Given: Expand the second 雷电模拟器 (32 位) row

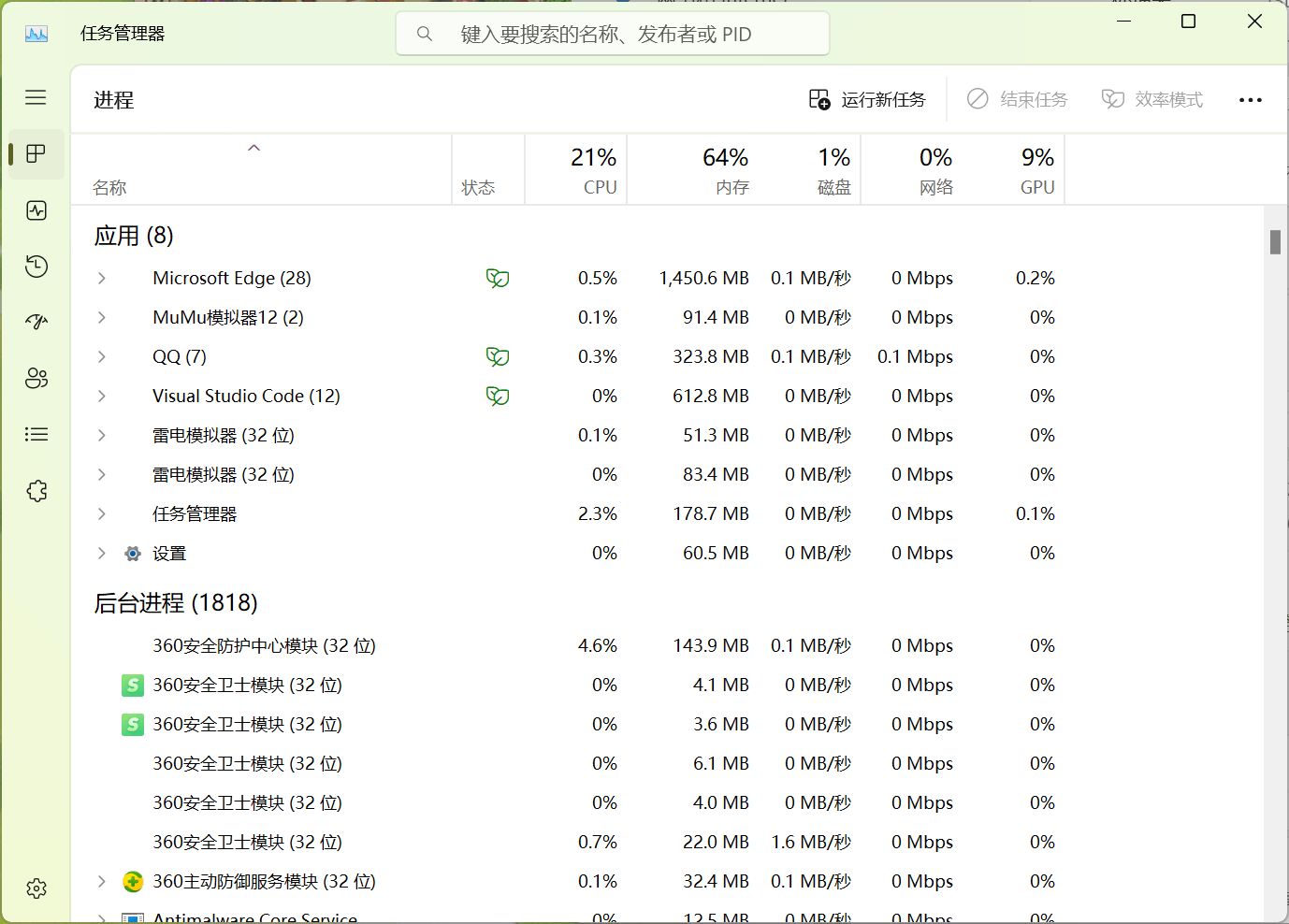Looking at the screenshot, I should click(102, 475).
